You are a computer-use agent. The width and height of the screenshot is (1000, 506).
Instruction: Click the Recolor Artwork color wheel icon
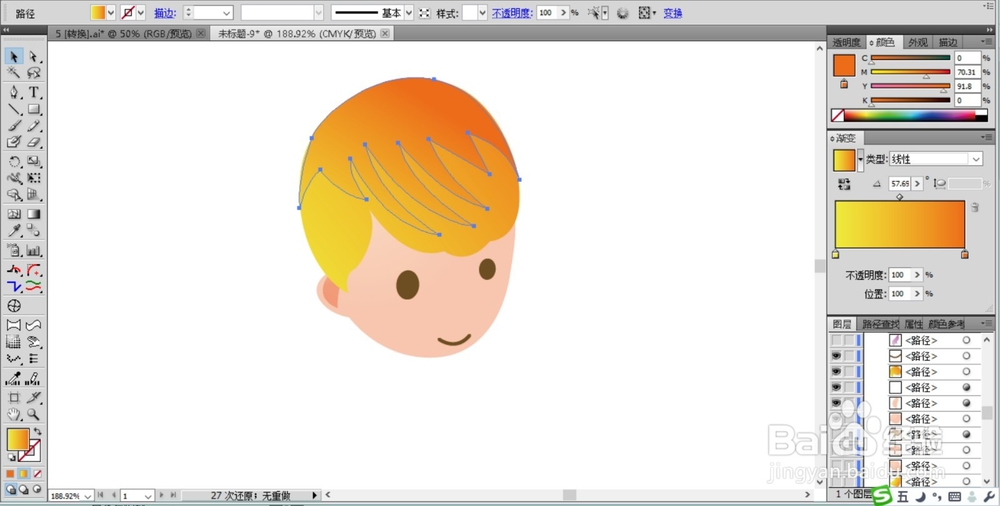tap(622, 13)
